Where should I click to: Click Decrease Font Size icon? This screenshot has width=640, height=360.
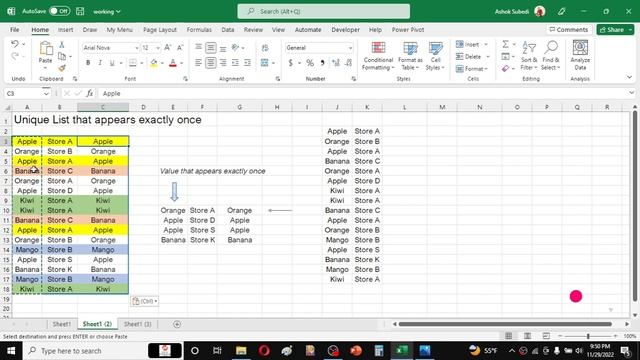coord(180,48)
